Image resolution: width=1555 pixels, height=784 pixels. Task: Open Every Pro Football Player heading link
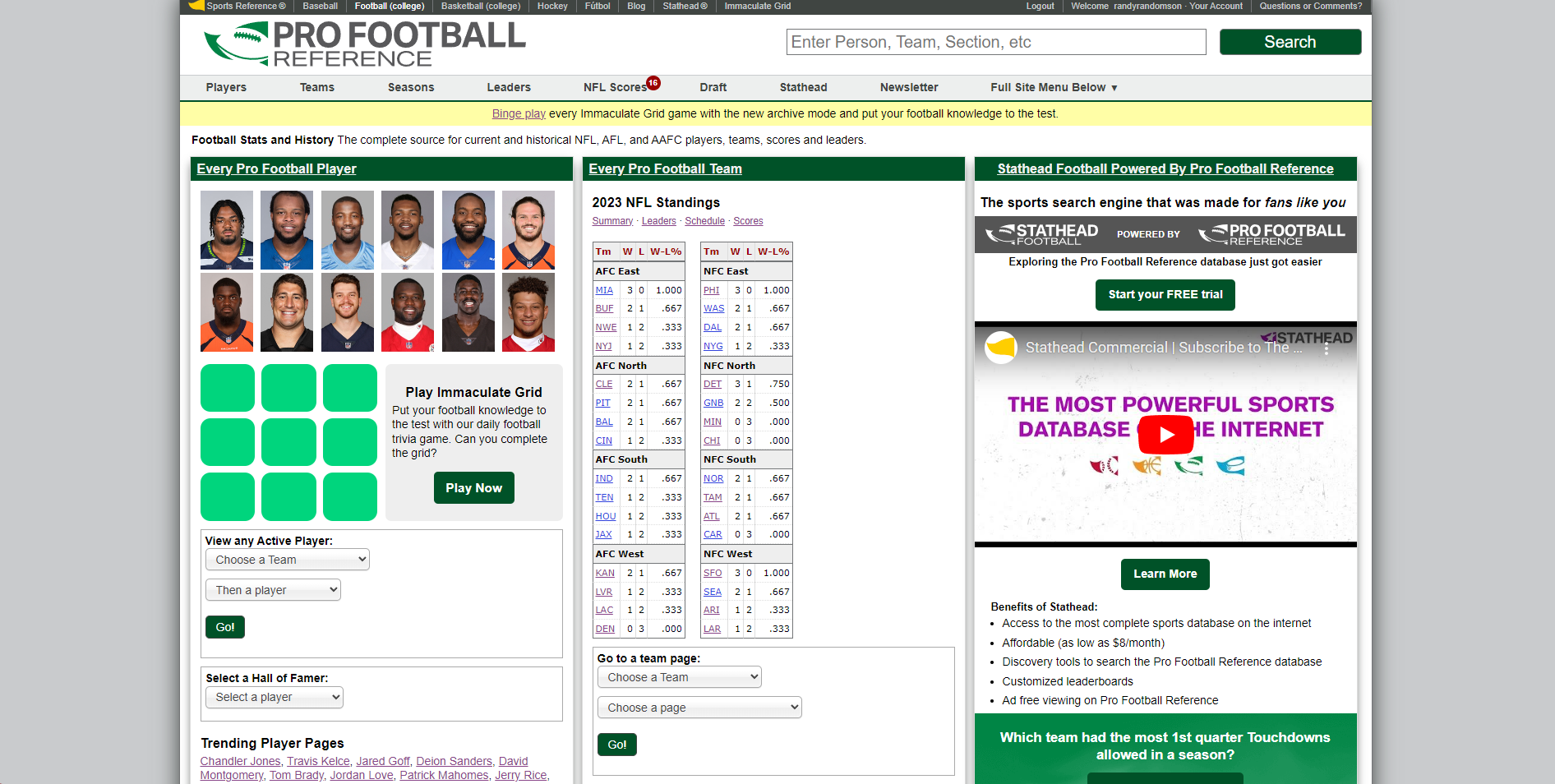(276, 168)
